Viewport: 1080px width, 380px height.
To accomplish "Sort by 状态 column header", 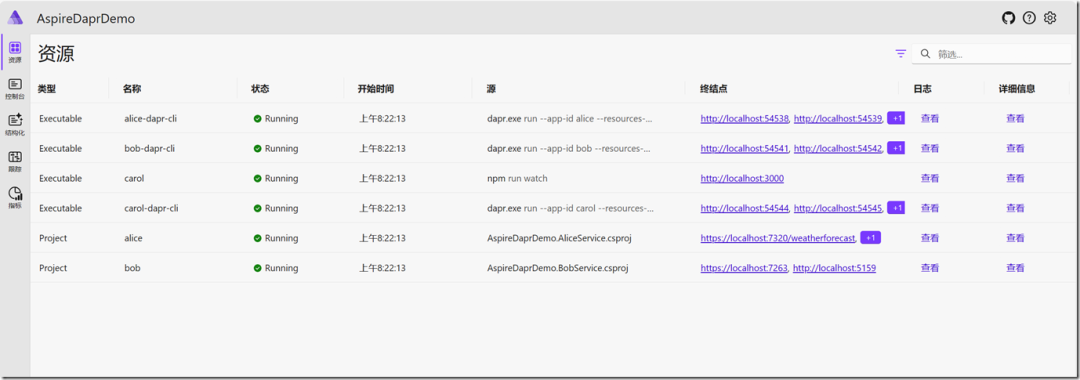I will point(260,89).
